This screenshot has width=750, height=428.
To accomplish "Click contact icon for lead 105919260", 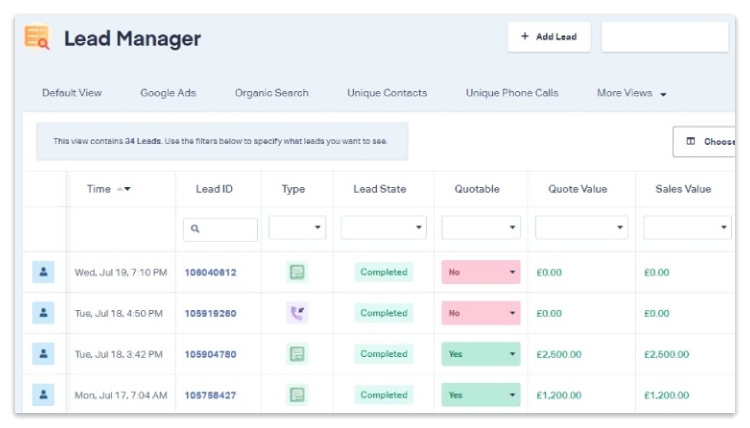I will pyautogui.click(x=43, y=313).
